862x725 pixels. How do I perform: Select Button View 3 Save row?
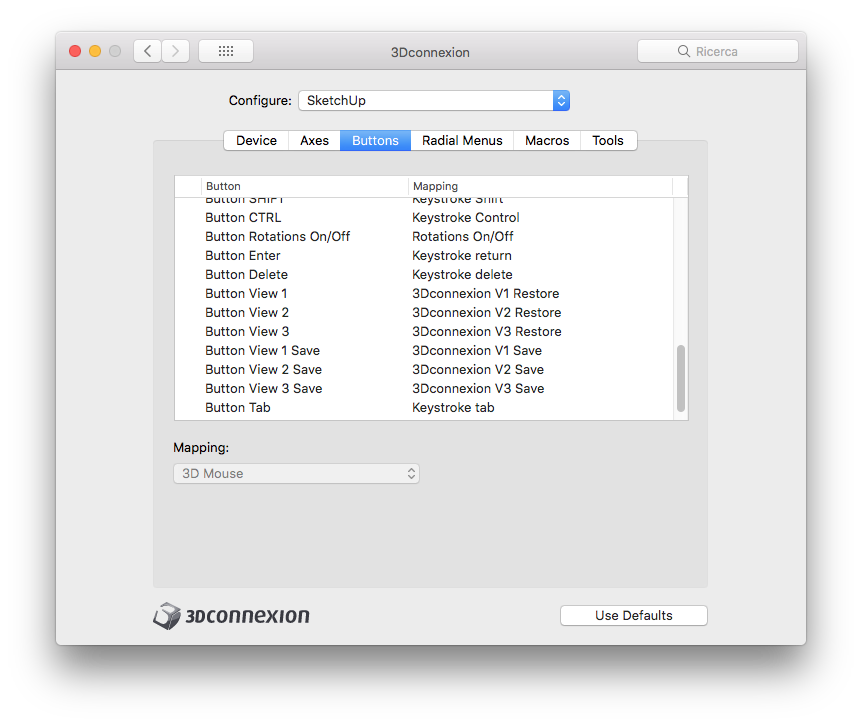[x=424, y=389]
